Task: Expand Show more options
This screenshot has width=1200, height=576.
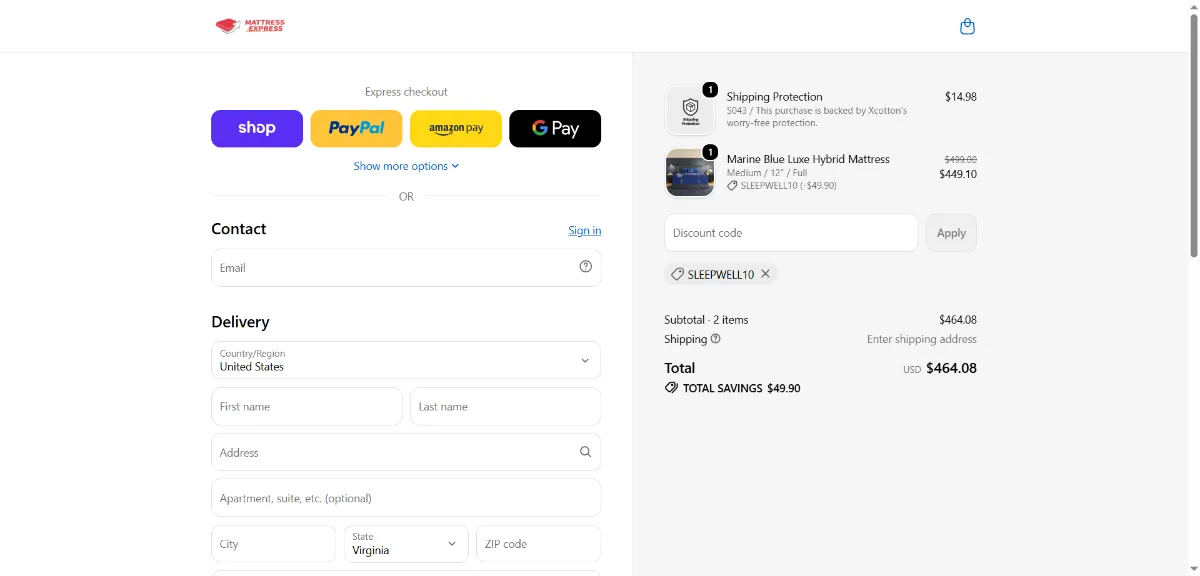Action: click(406, 166)
